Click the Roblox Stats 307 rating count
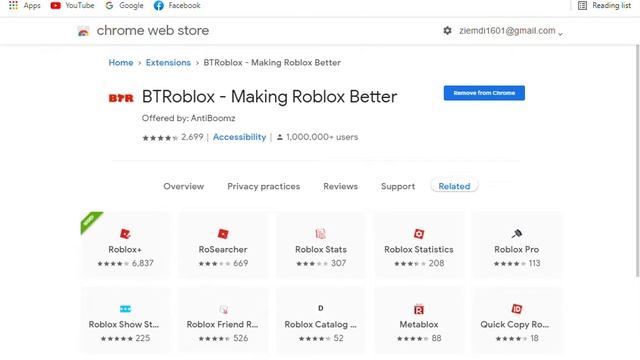The image size is (640, 360). [338, 263]
